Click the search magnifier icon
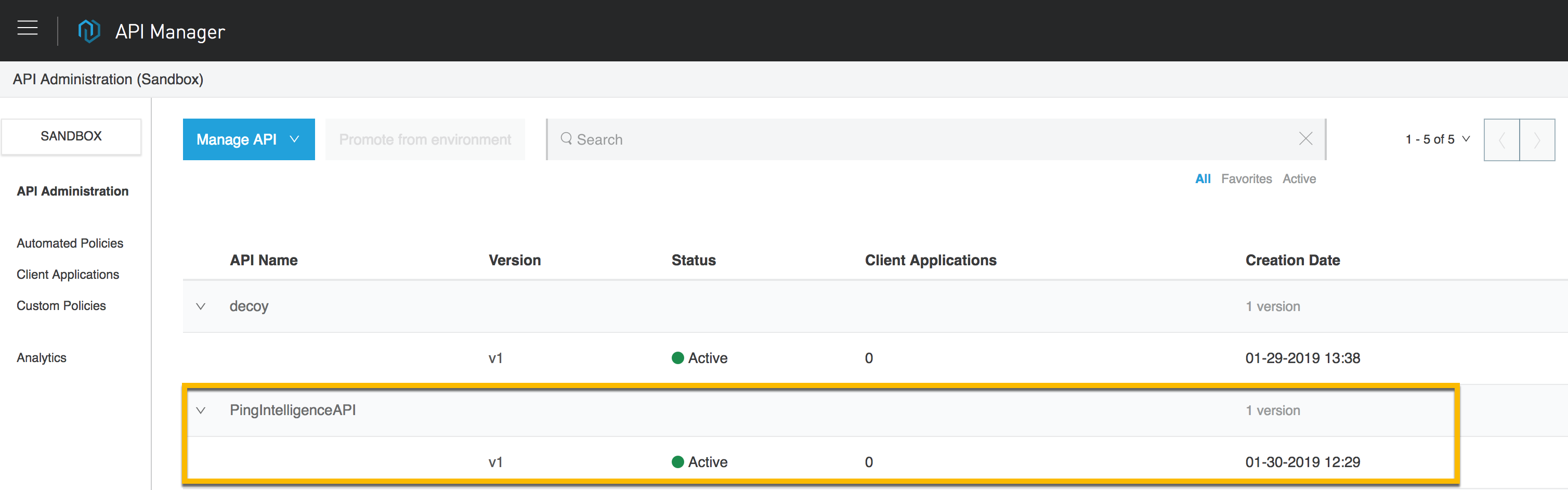 [x=566, y=139]
